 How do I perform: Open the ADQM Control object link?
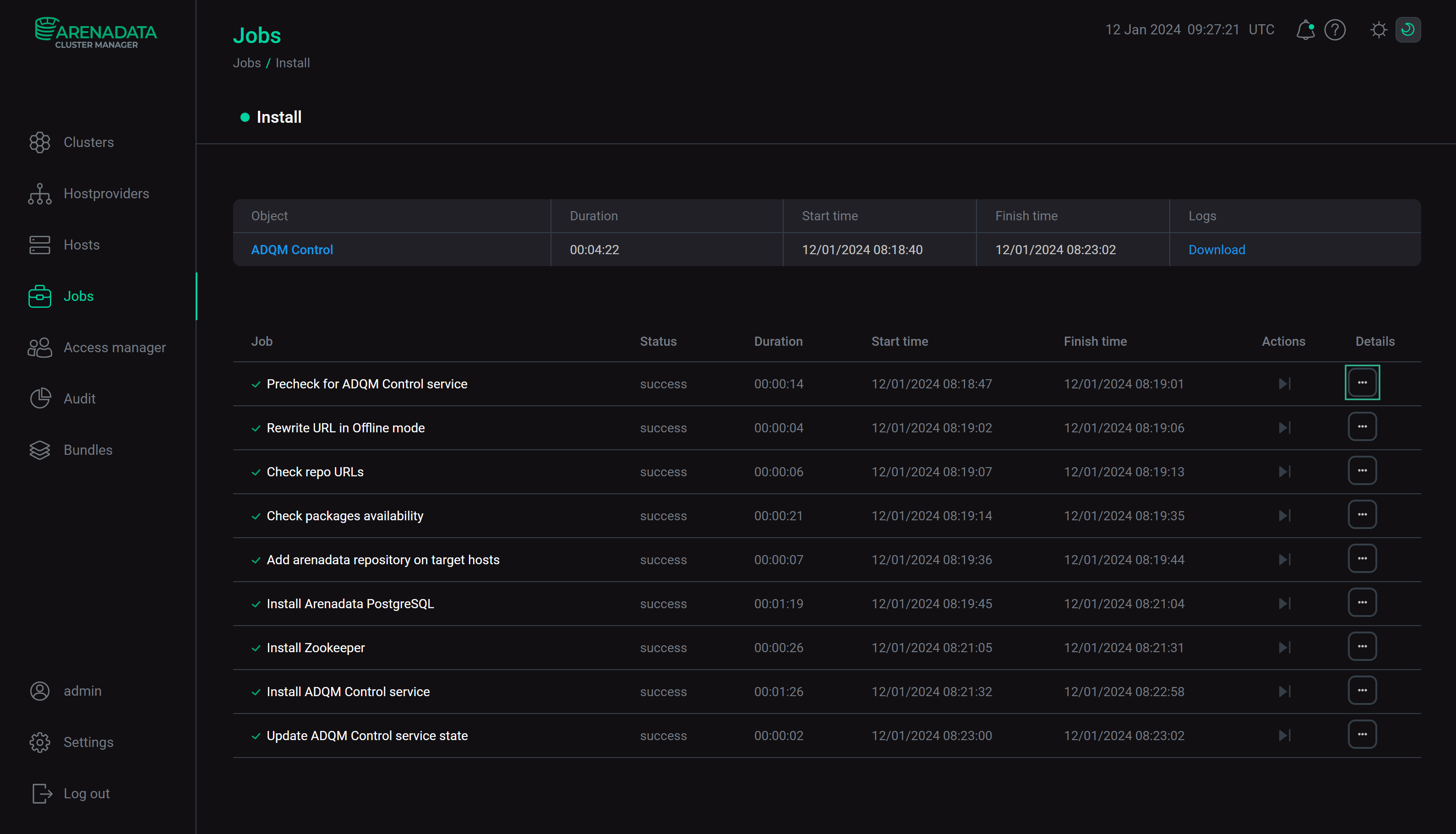pos(292,249)
